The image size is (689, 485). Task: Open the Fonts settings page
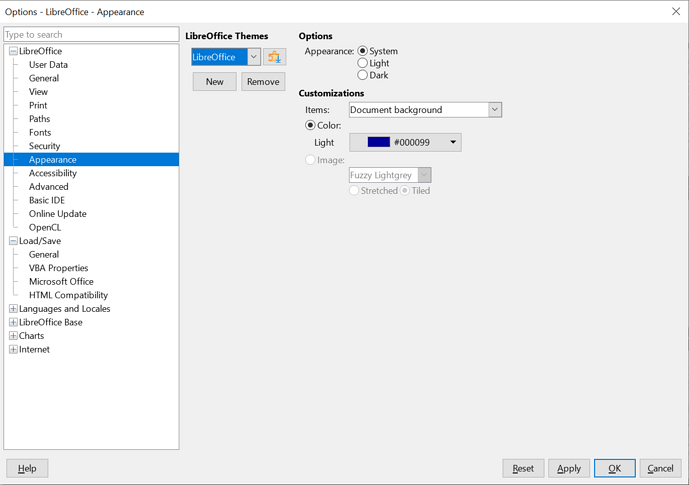(x=40, y=133)
